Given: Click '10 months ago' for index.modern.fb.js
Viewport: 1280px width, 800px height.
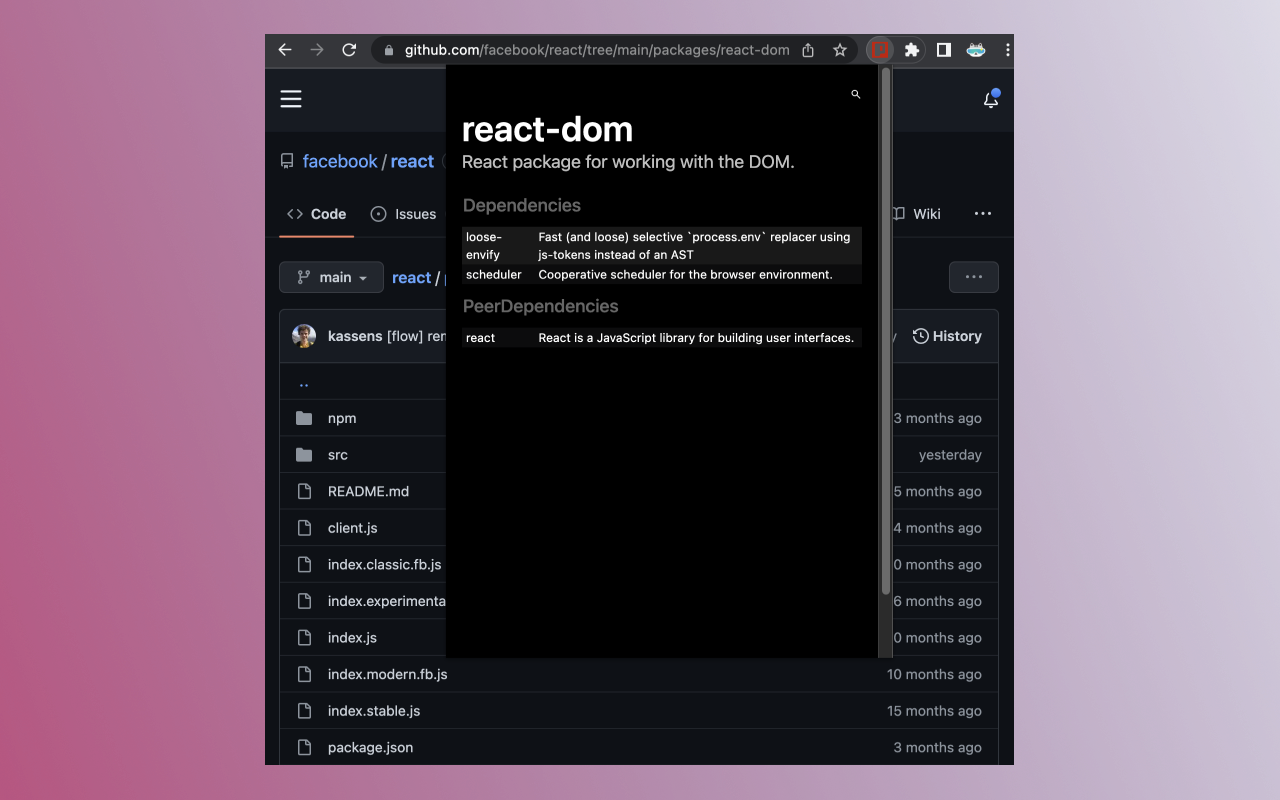Looking at the screenshot, I should [x=934, y=674].
